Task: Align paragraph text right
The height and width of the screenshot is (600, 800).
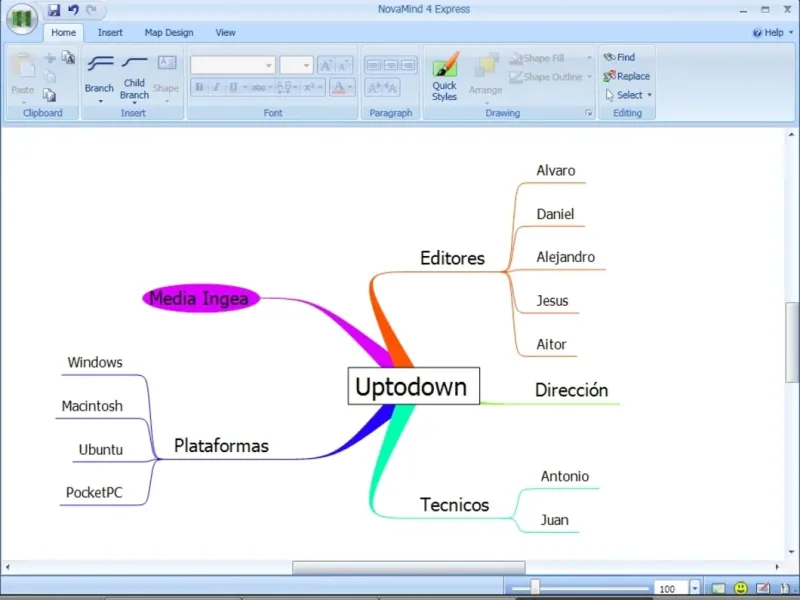Action: [x=408, y=65]
